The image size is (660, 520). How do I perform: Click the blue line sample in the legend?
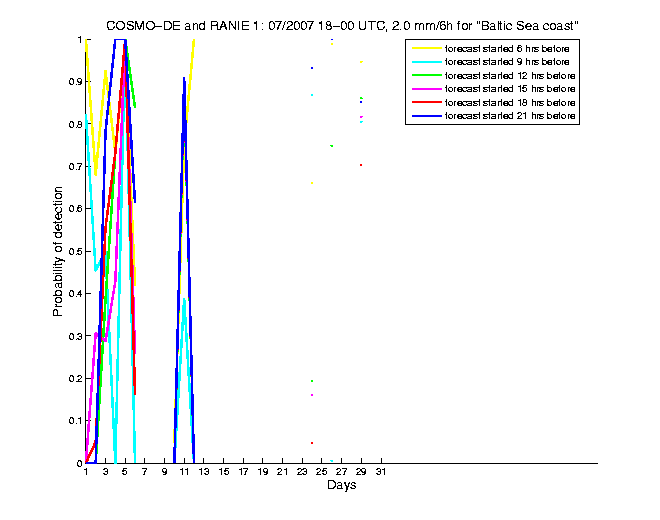426,117
